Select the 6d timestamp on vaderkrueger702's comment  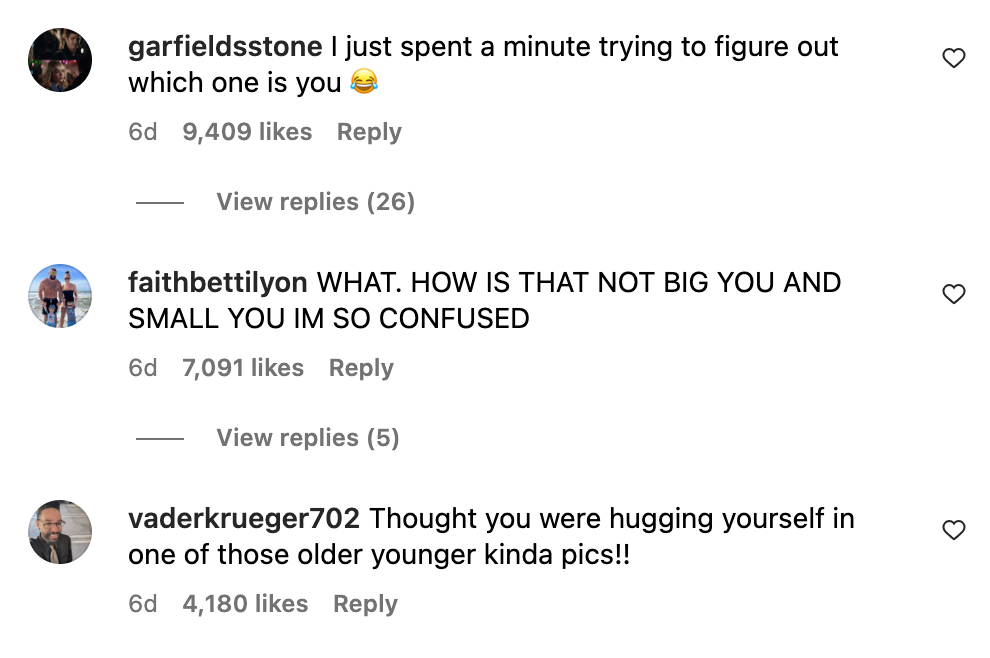pyautogui.click(x=143, y=604)
